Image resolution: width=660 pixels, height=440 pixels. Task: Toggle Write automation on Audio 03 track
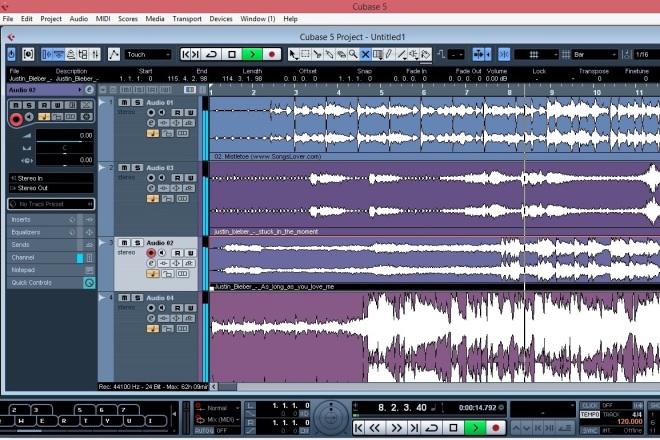pyautogui.click(x=190, y=178)
